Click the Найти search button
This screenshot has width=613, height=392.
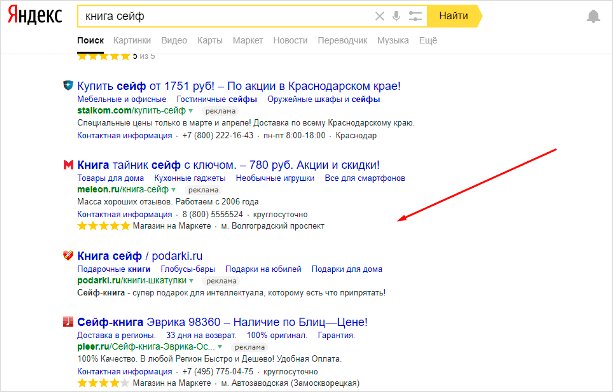tap(454, 16)
